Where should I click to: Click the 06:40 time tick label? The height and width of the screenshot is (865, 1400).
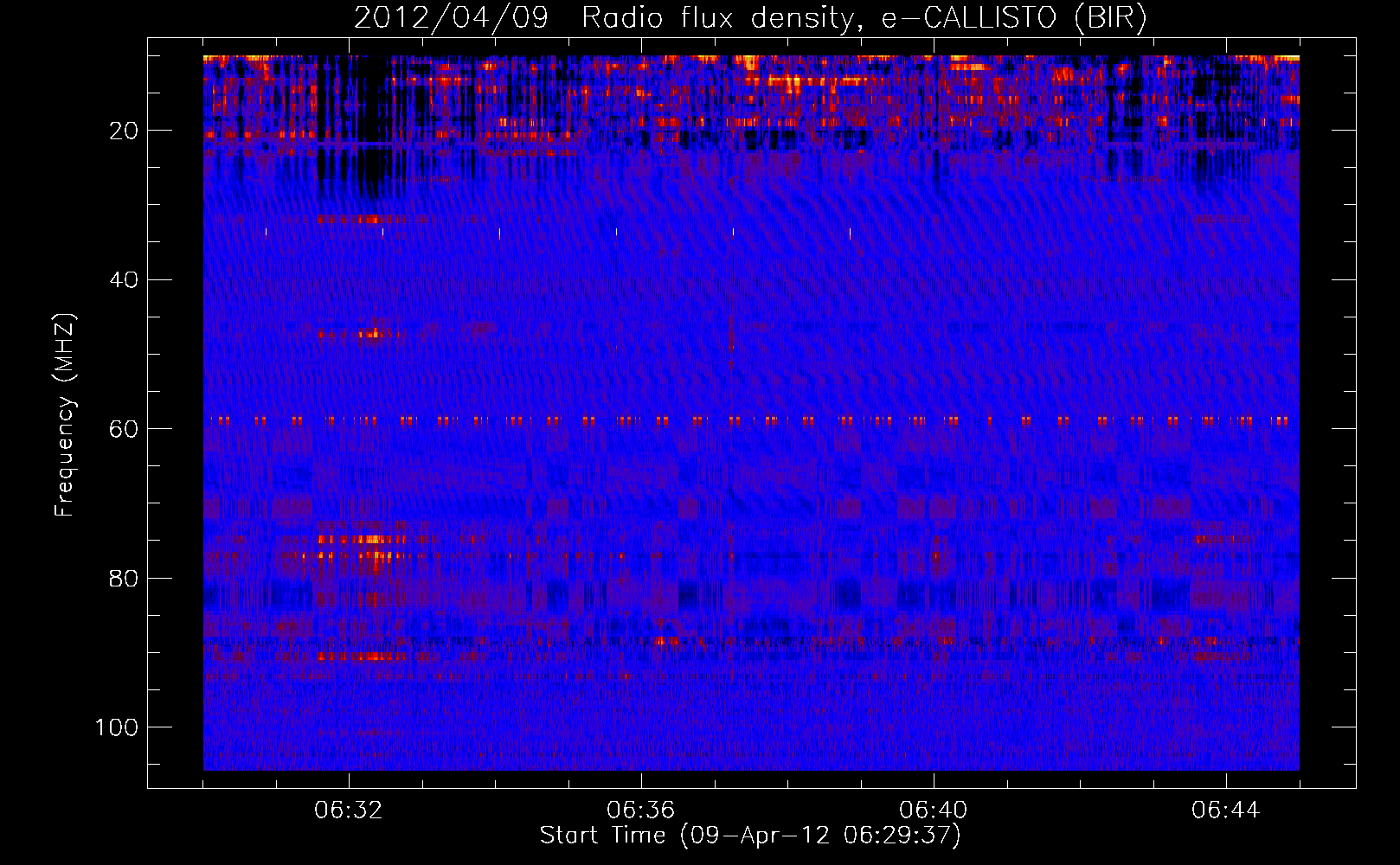(934, 811)
